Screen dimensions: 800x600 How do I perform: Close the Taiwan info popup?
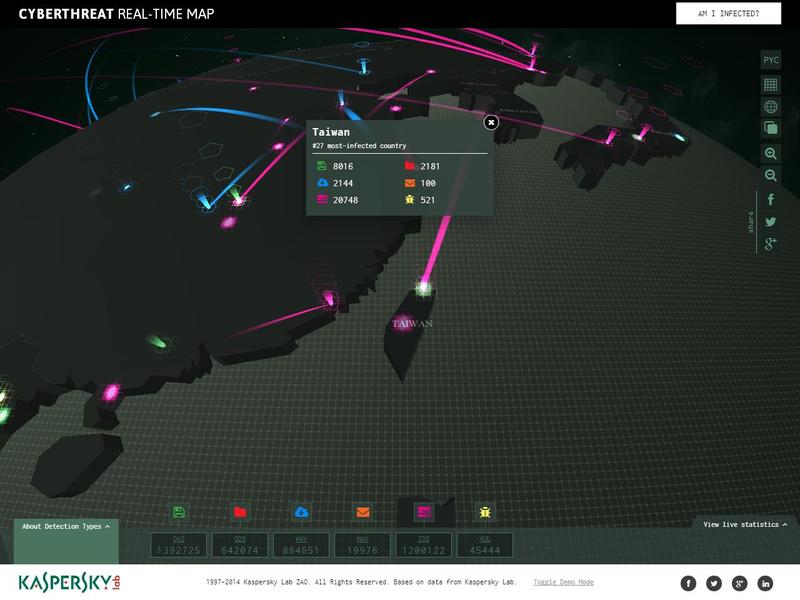coord(490,123)
